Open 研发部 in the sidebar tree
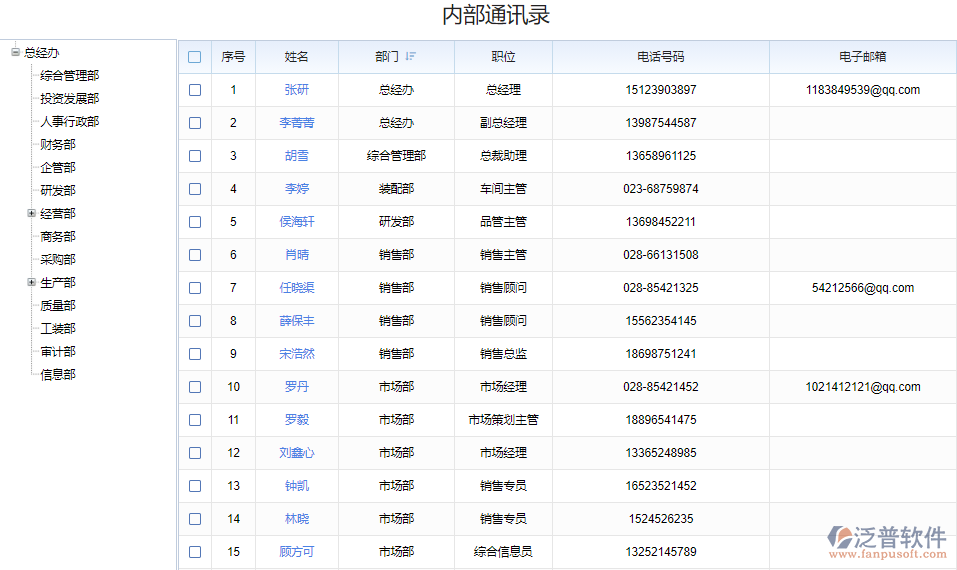This screenshot has height=570, width=957. tap(57, 190)
